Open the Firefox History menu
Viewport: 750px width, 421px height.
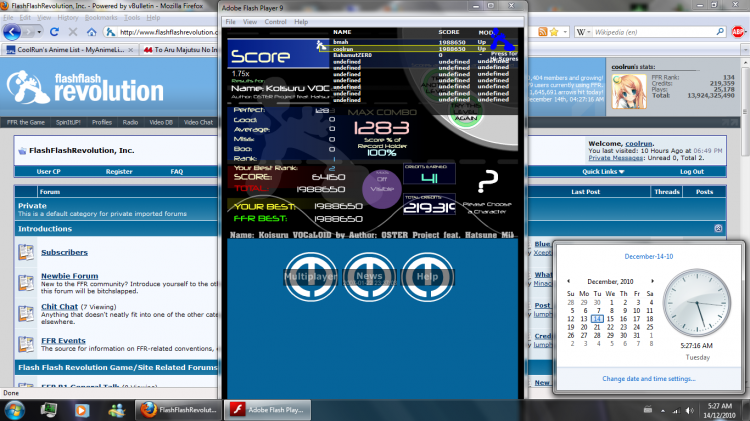[67, 18]
